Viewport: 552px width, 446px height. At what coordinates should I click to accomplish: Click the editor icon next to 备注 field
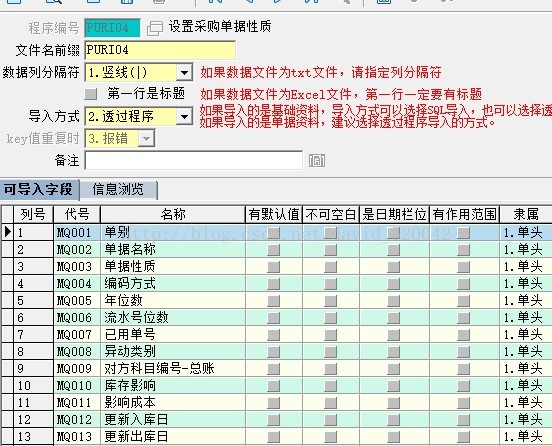click(x=317, y=161)
